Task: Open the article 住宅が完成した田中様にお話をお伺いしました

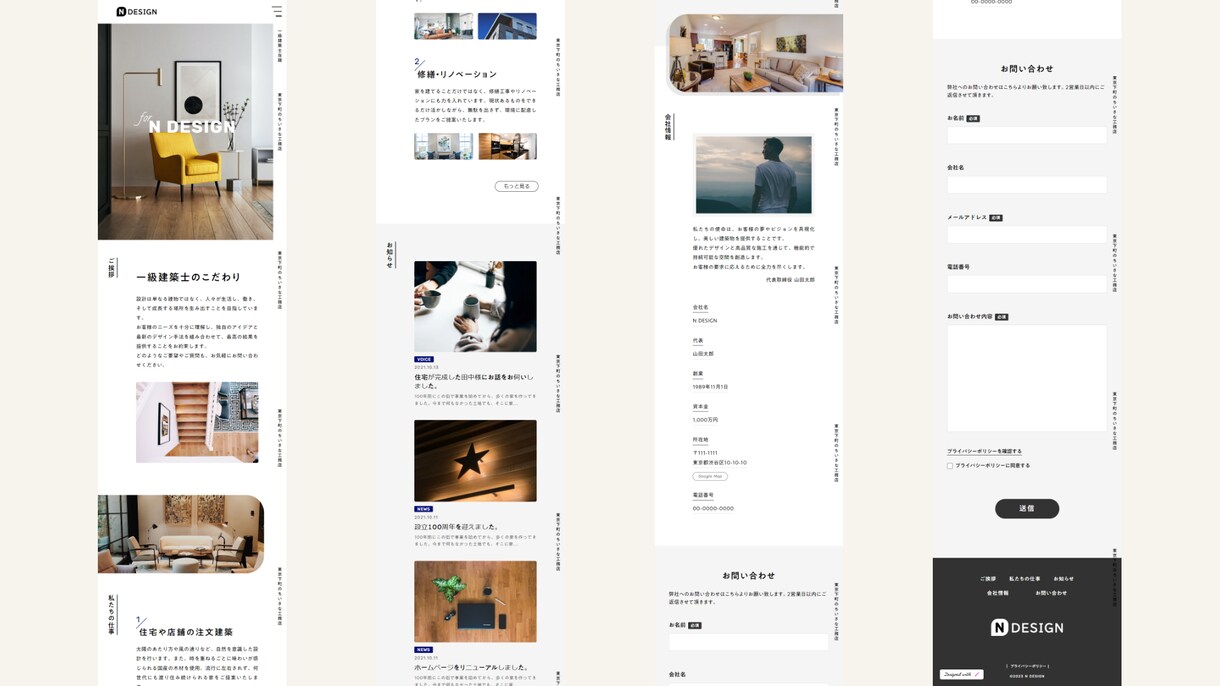Action: (x=474, y=381)
